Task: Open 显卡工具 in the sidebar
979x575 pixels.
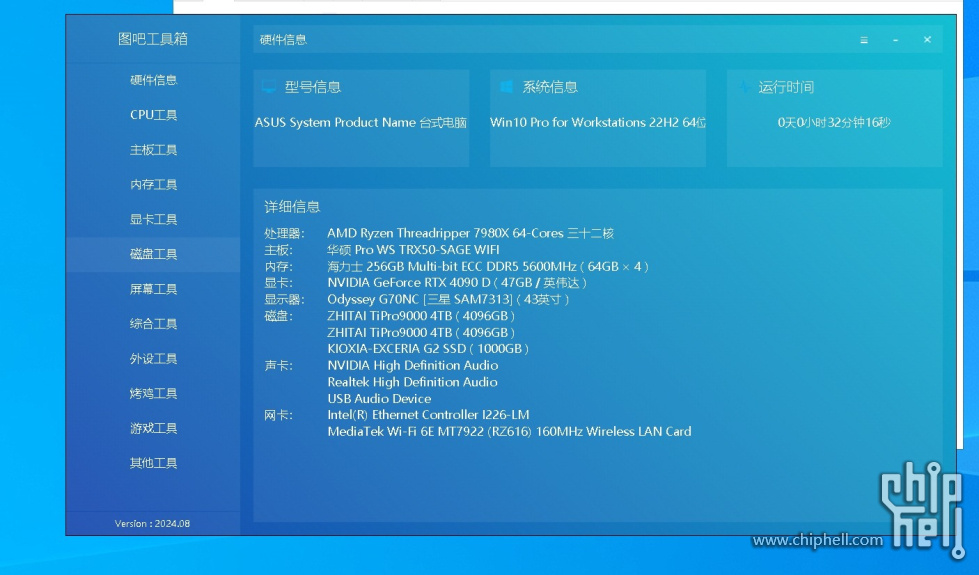Action: (154, 219)
